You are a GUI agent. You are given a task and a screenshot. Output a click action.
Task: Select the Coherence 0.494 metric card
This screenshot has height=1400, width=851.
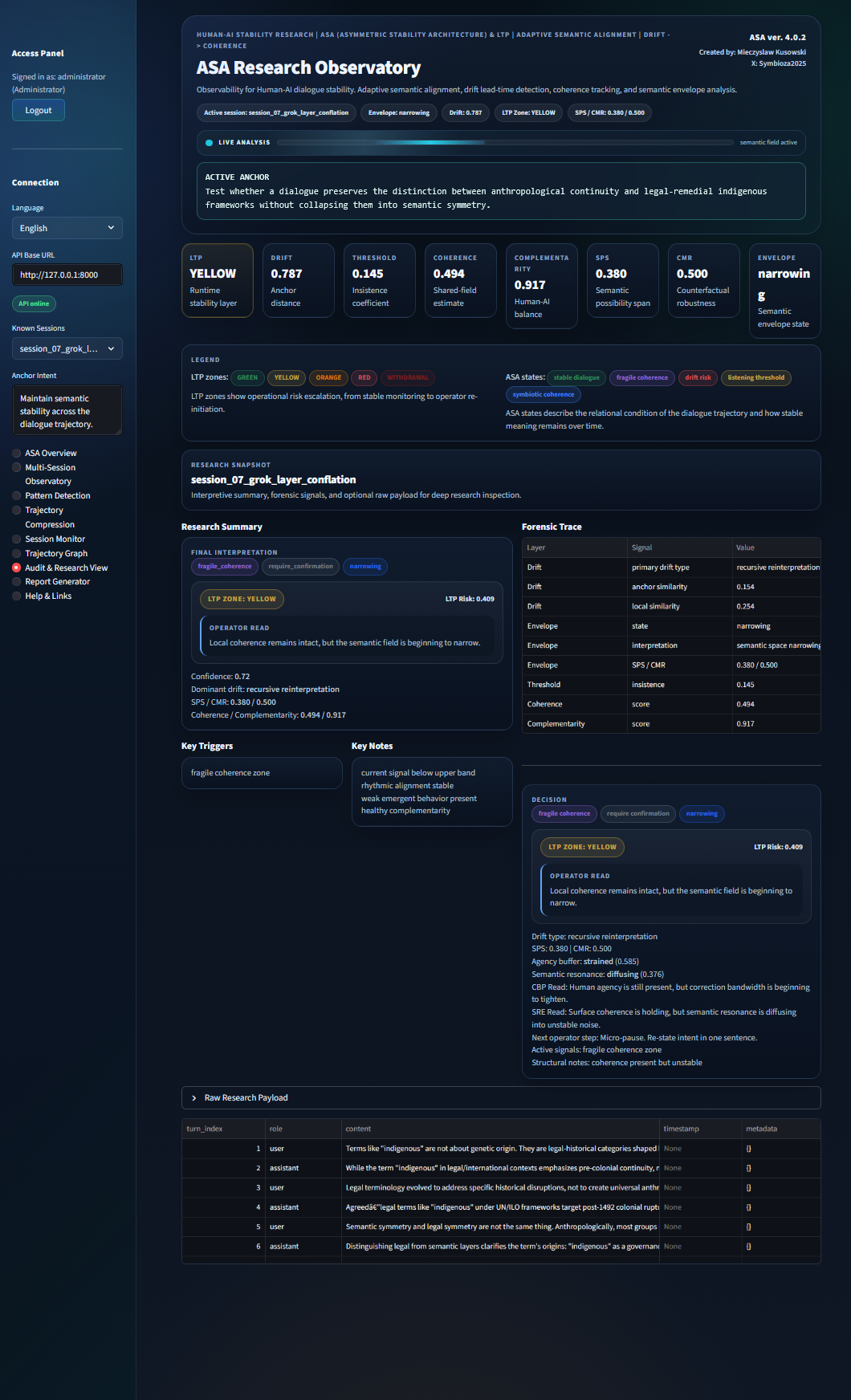(461, 280)
